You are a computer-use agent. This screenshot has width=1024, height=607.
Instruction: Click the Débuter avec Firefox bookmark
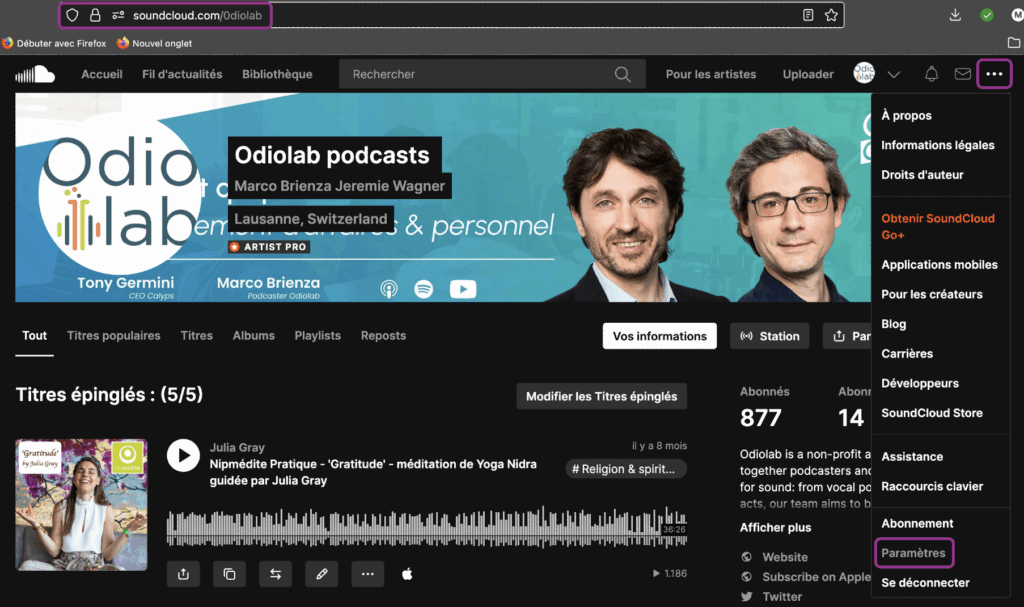[x=54, y=43]
